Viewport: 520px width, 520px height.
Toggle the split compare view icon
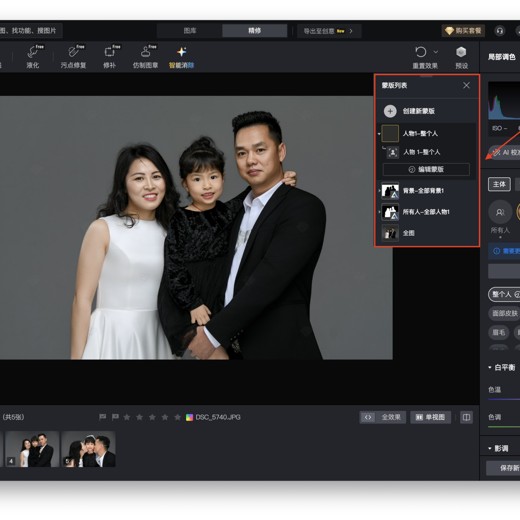click(466, 417)
